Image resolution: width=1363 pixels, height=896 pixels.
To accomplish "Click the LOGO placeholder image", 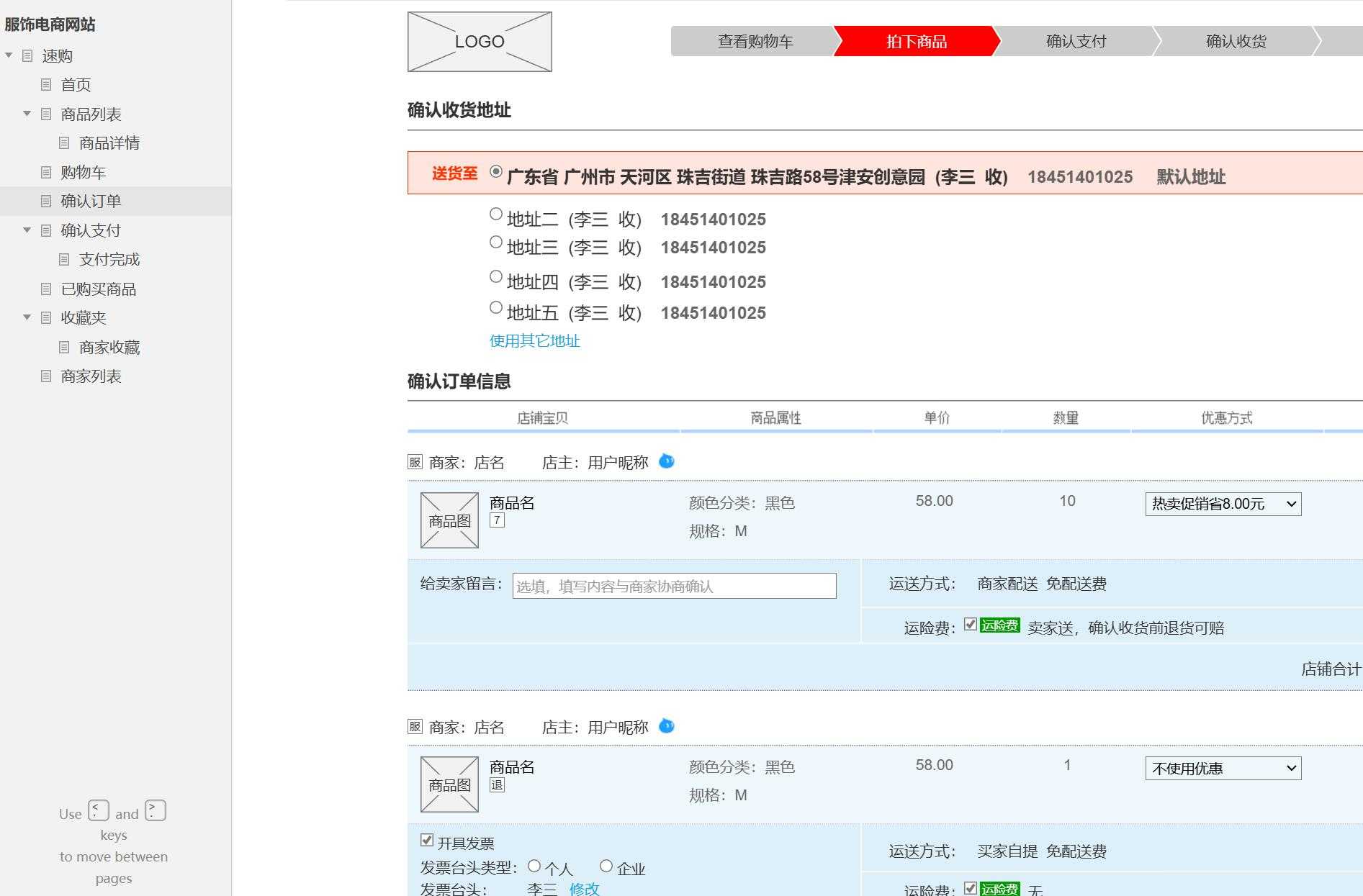I will [479, 41].
